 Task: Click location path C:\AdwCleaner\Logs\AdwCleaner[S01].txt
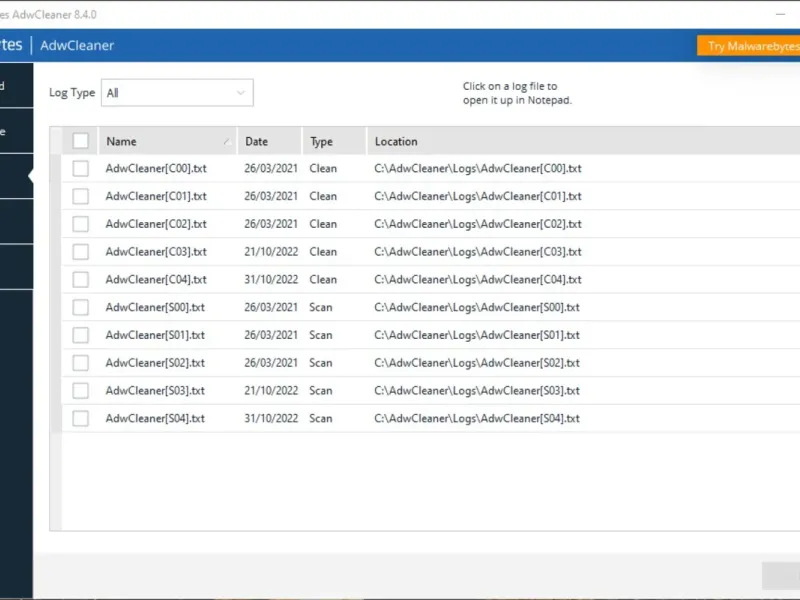(477, 335)
